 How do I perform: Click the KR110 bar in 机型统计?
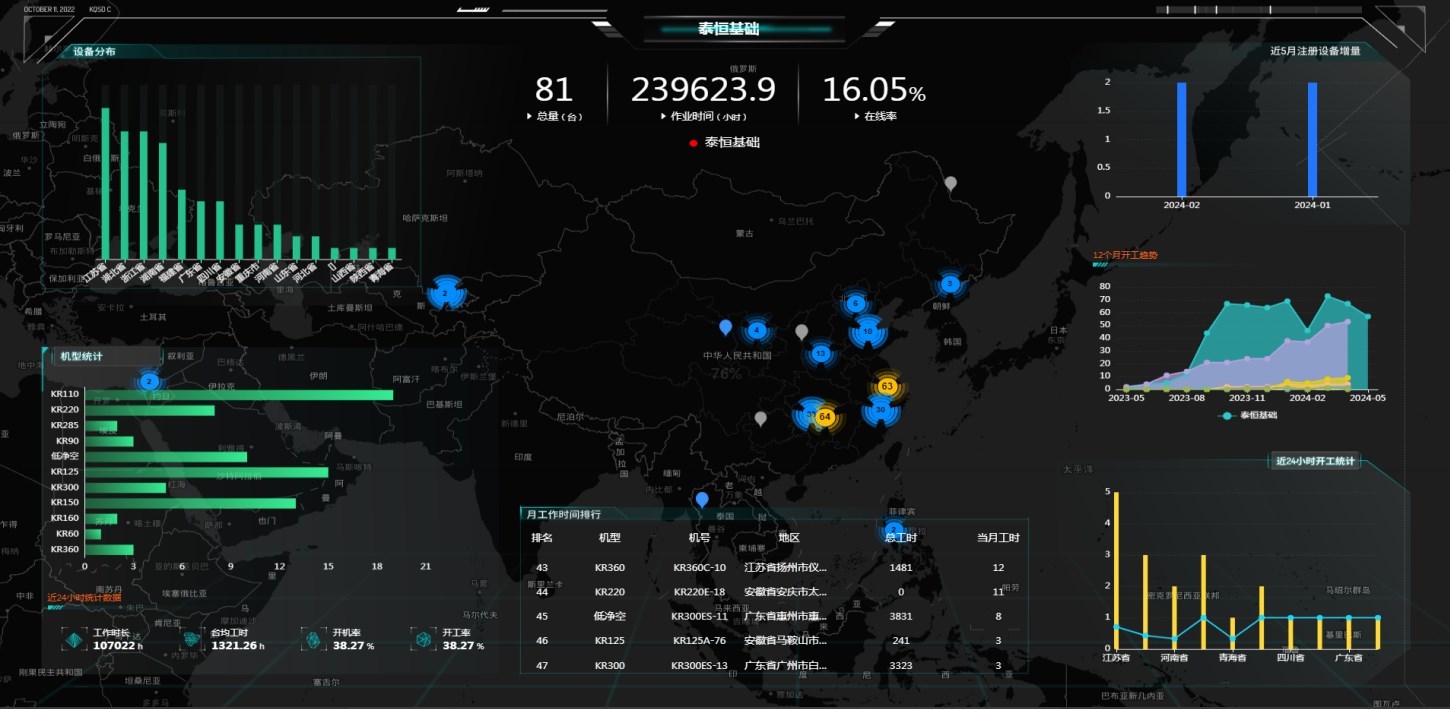(x=238, y=394)
